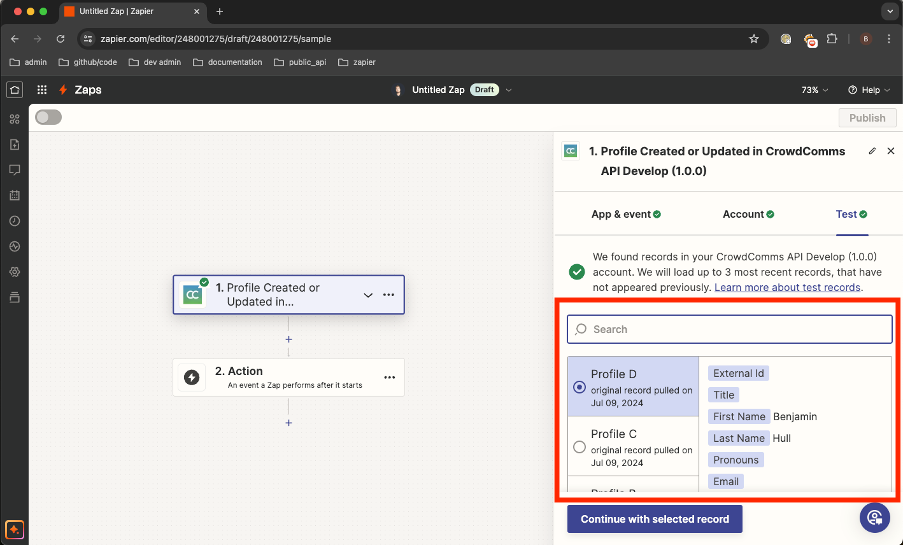Click the Zap history clock icon

(14, 220)
